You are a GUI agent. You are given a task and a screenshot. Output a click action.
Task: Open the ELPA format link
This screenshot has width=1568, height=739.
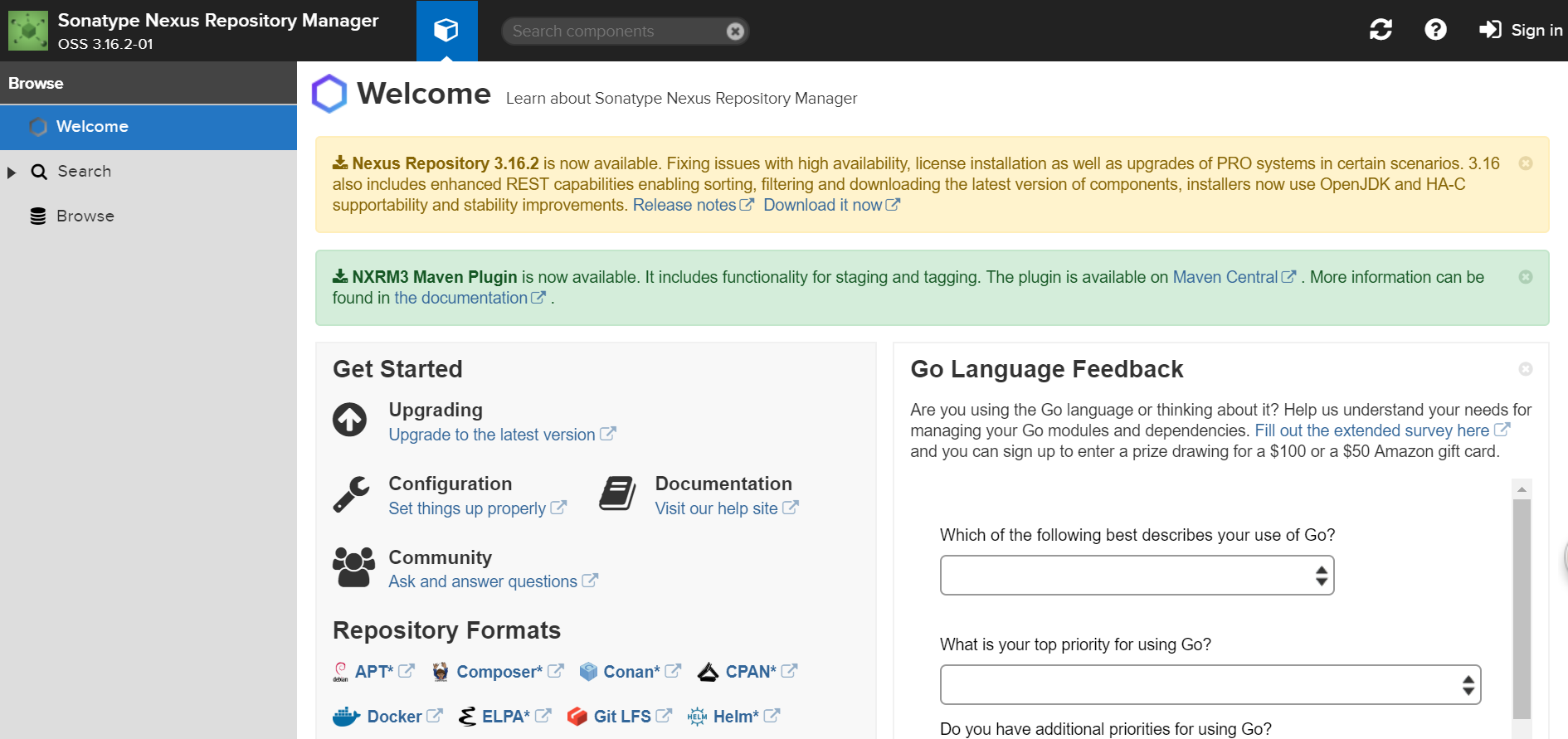point(506,717)
